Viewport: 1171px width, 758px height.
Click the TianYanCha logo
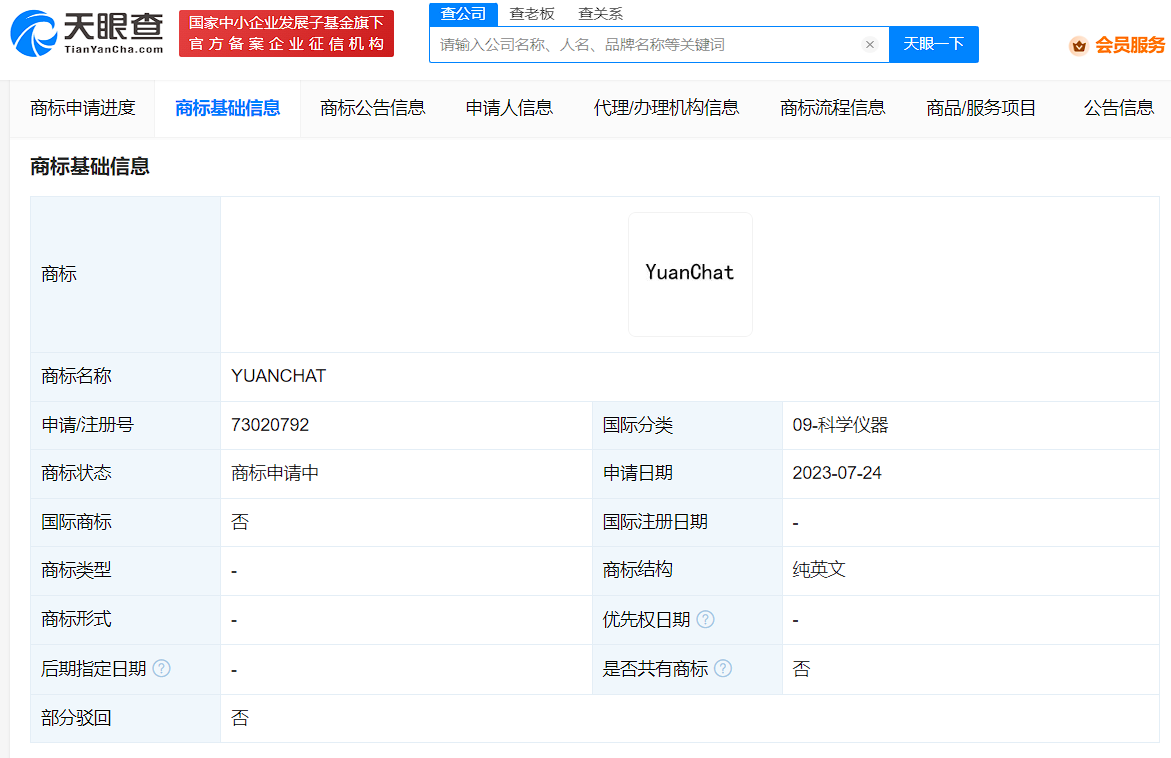click(87, 33)
